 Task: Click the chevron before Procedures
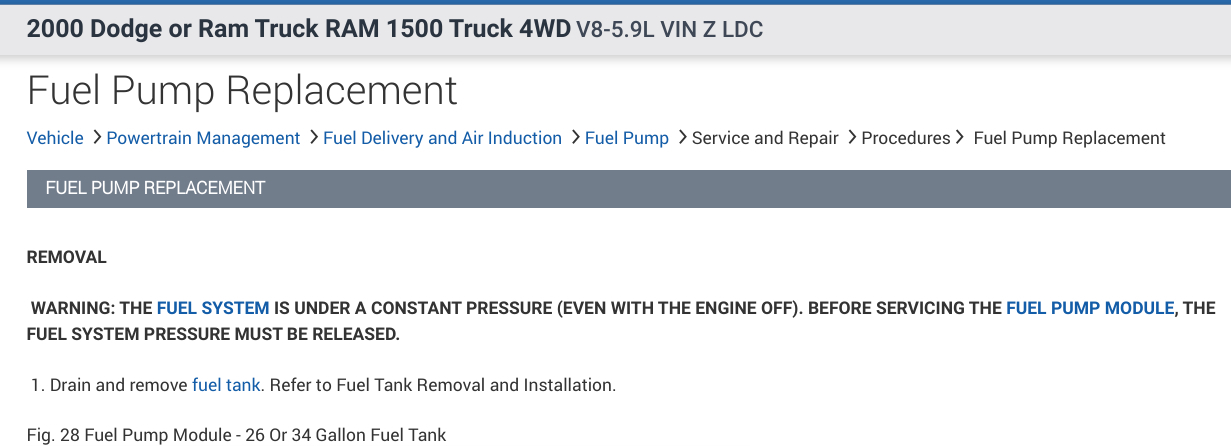click(x=852, y=137)
